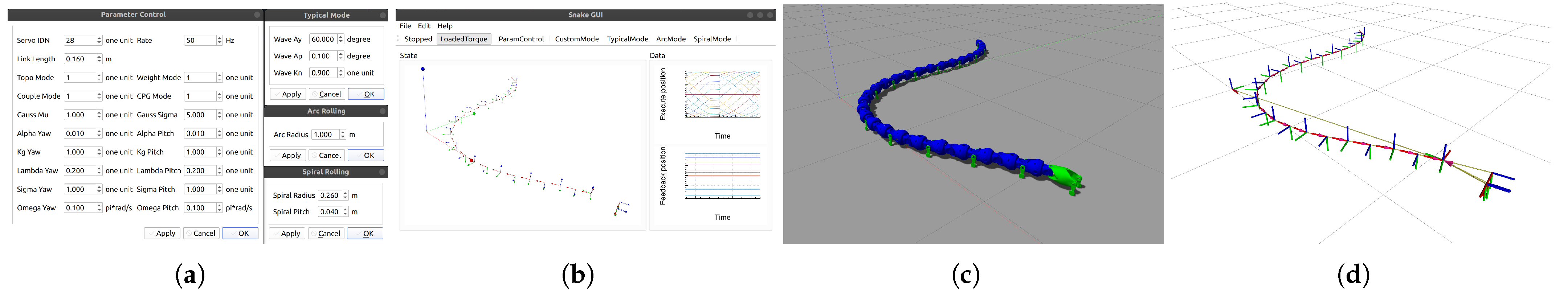
Task: Choose SpiralMode in the toolbar
Action: coord(711,39)
